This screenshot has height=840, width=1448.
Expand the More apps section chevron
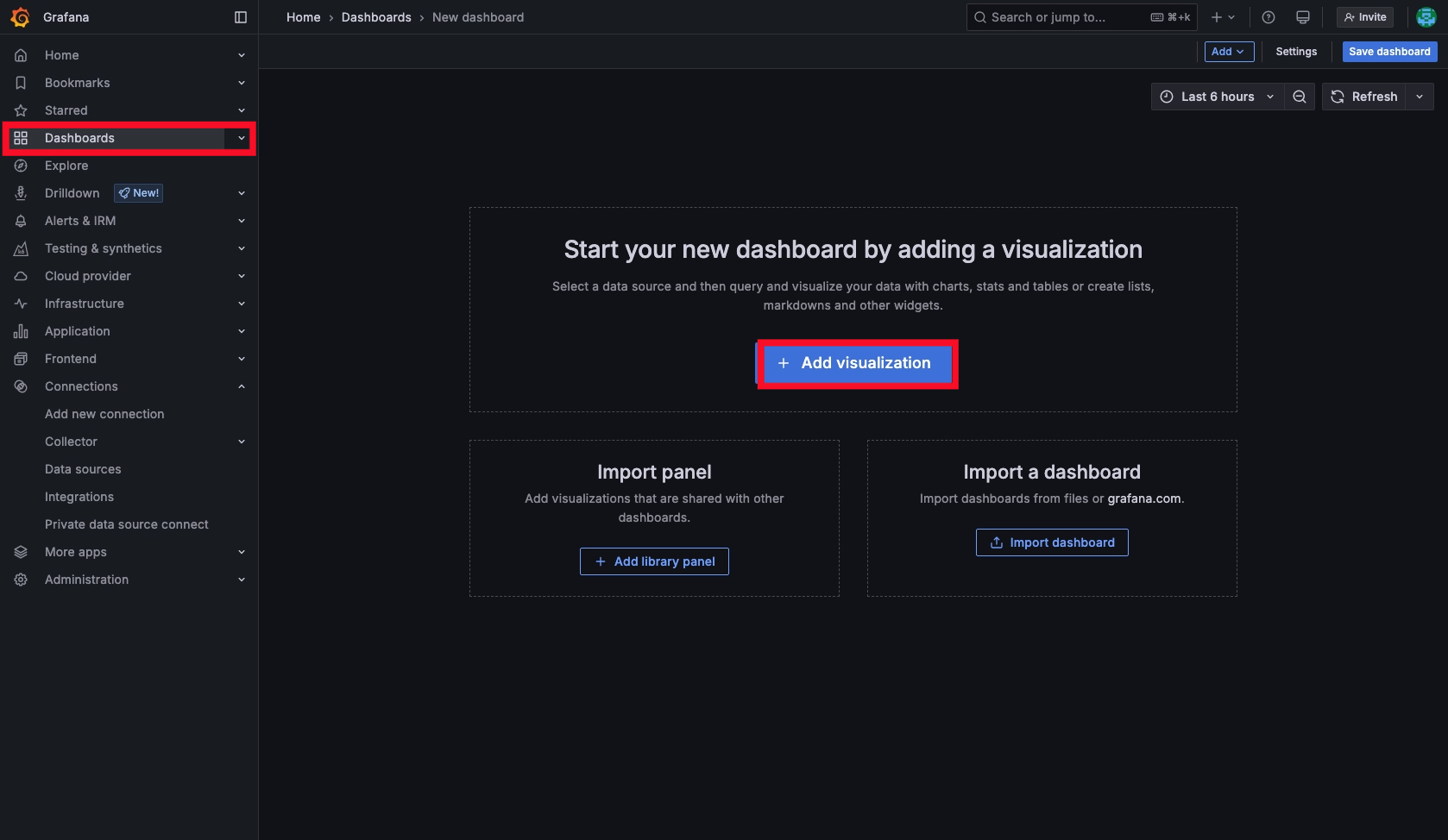tap(242, 552)
